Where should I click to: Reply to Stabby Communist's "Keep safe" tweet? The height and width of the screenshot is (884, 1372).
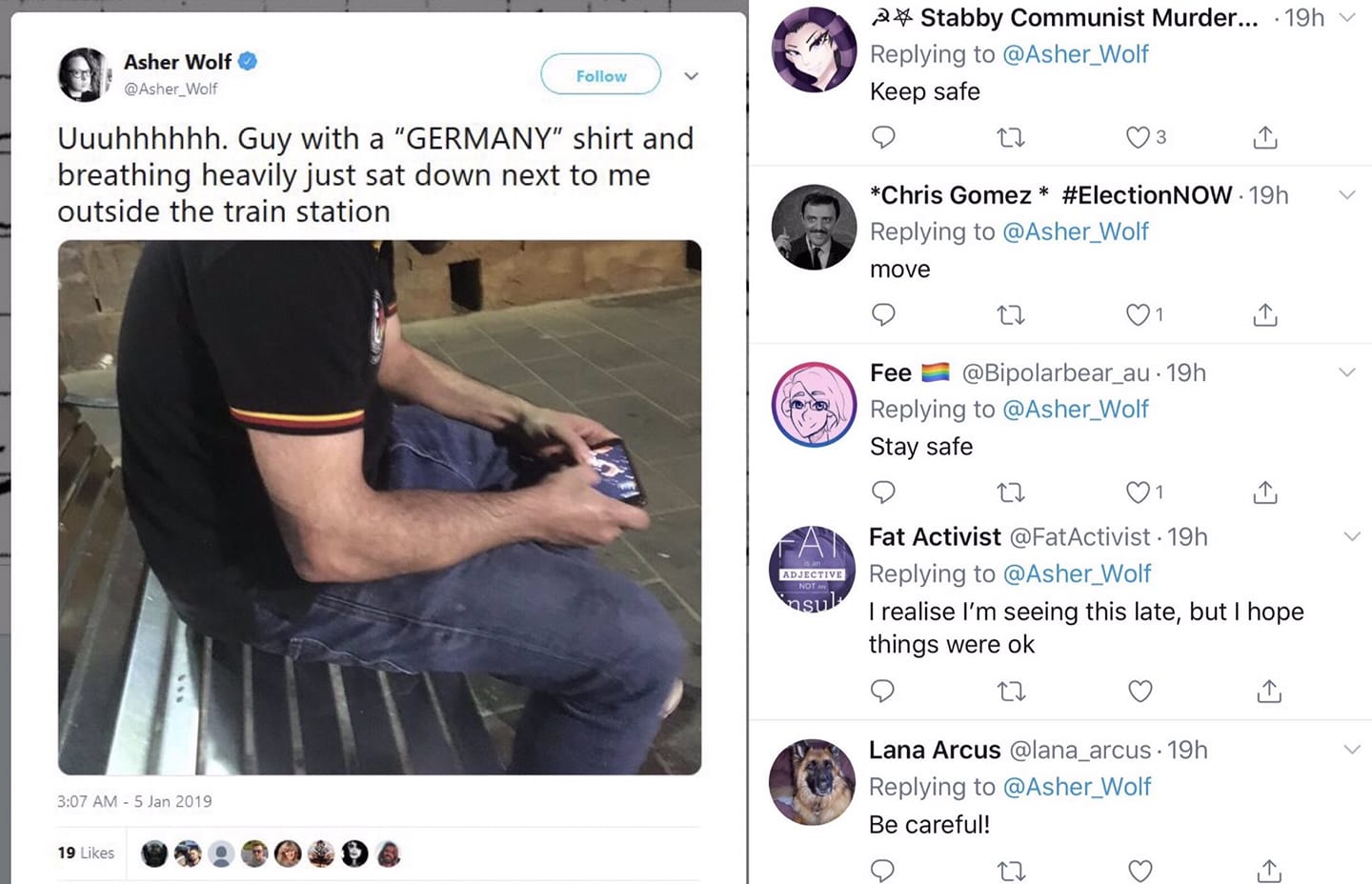click(x=883, y=137)
